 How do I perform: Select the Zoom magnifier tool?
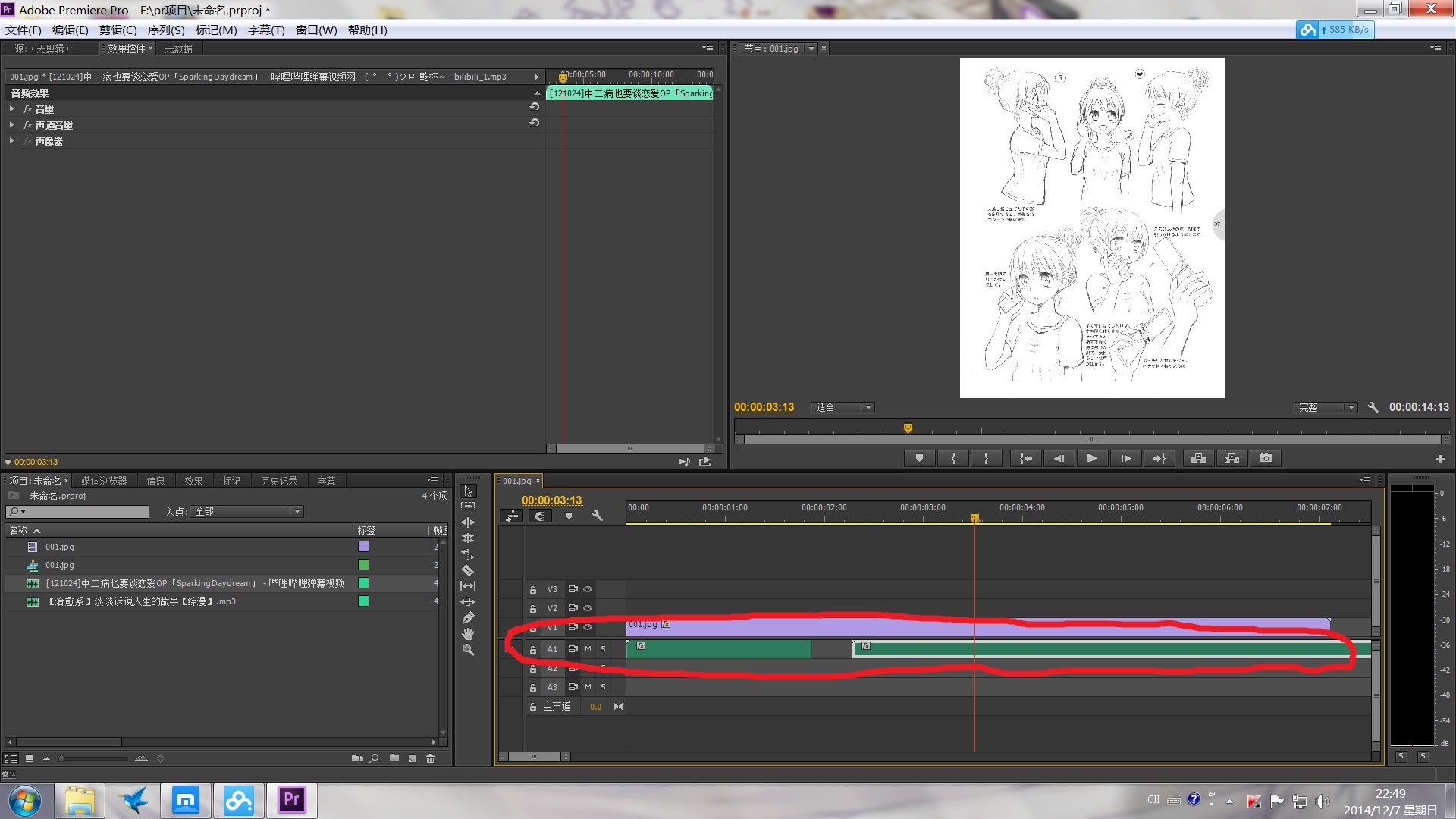point(468,650)
